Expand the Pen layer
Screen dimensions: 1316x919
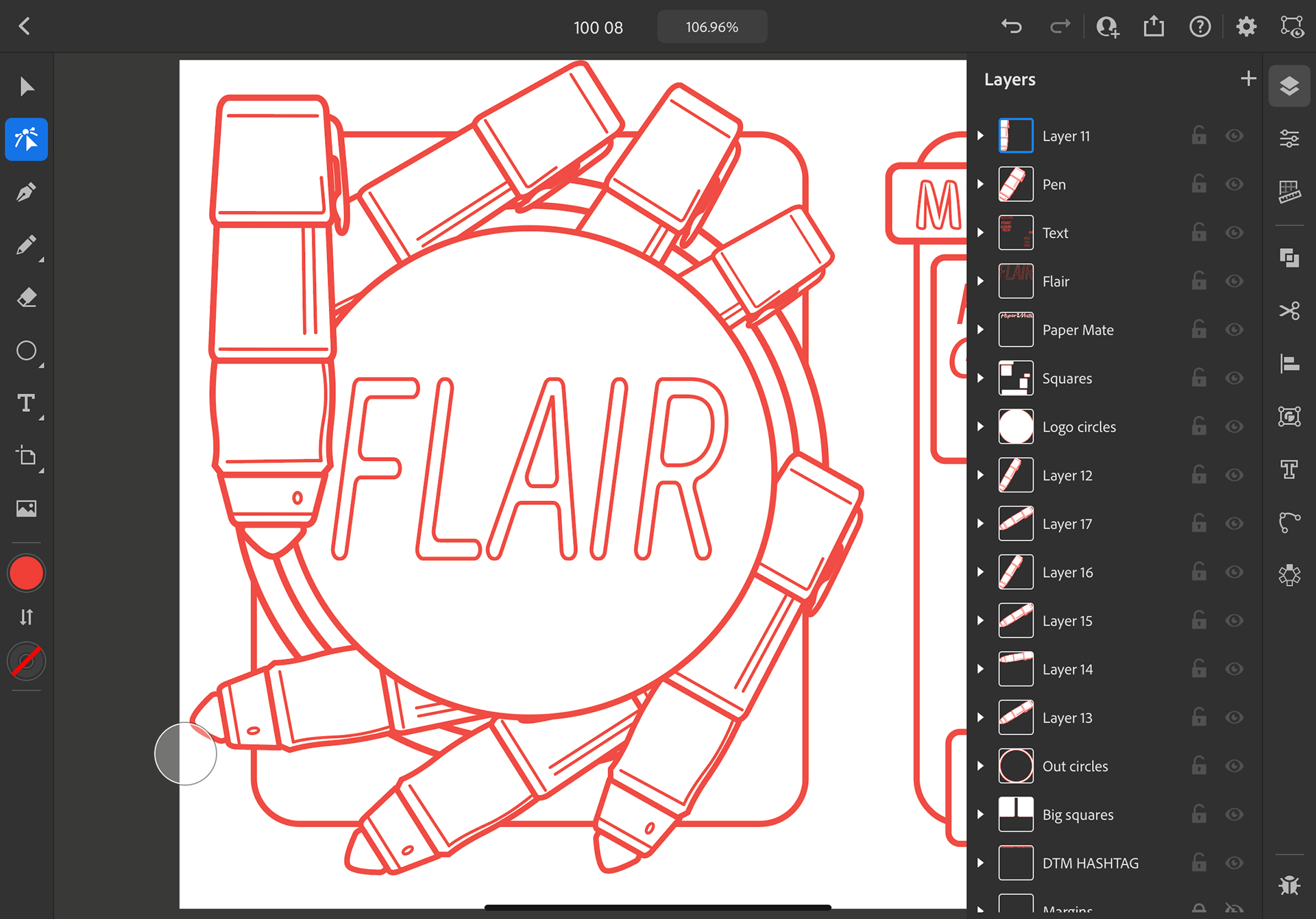pos(981,184)
